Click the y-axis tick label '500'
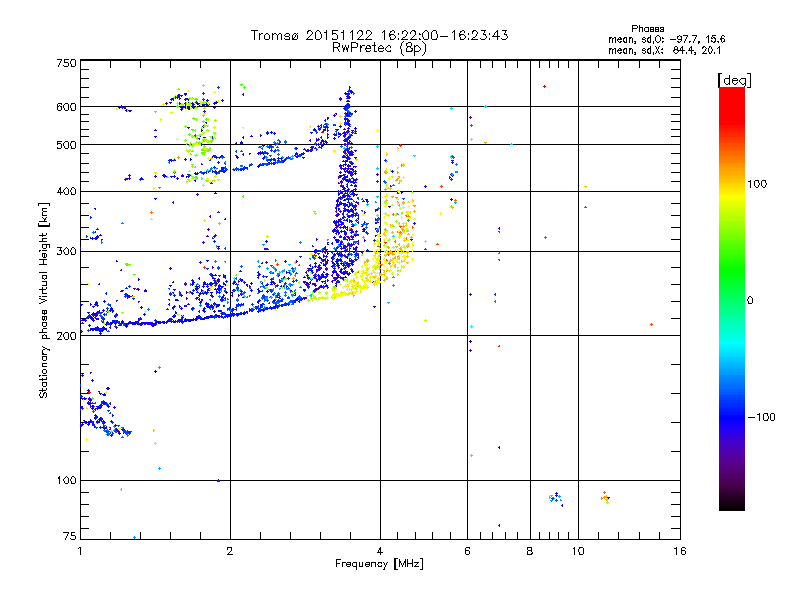 pos(66,145)
